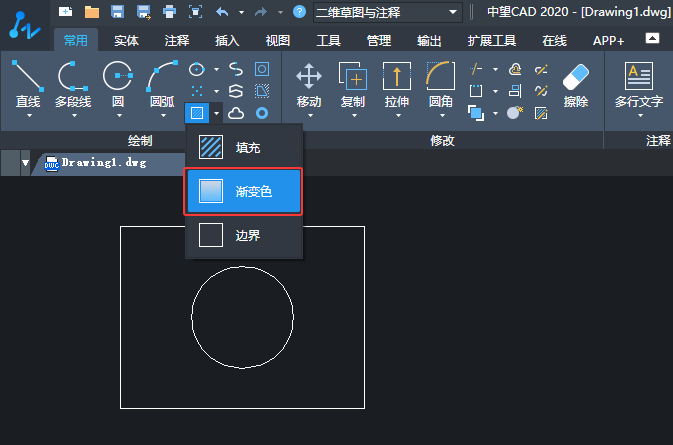Viewport: 673px width, 445px height.
Task: Open the Help question mark icon
Action: coord(299,12)
